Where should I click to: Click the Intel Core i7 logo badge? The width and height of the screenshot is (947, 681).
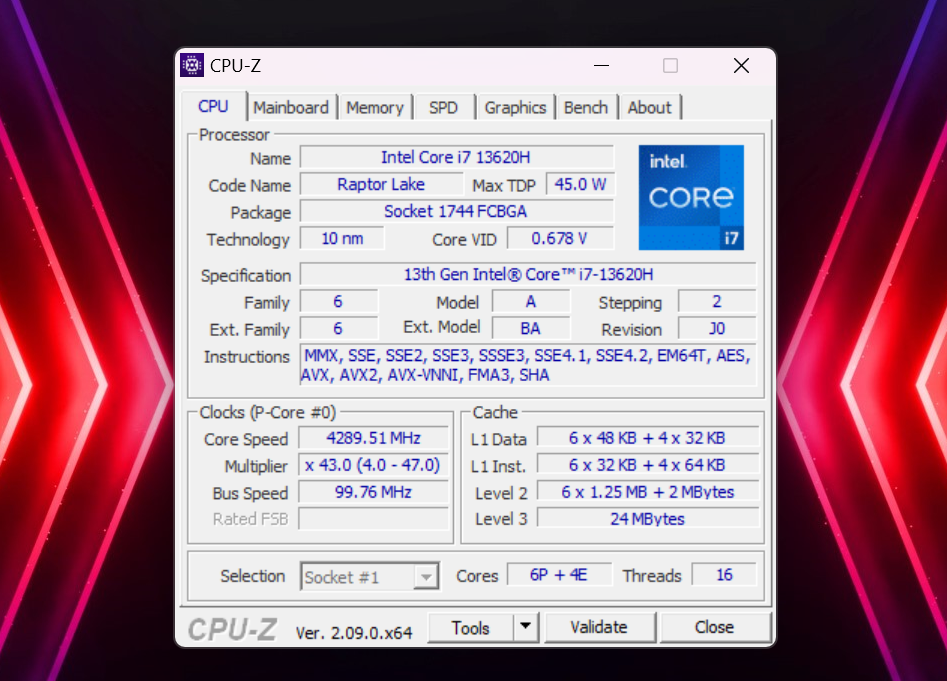691,197
